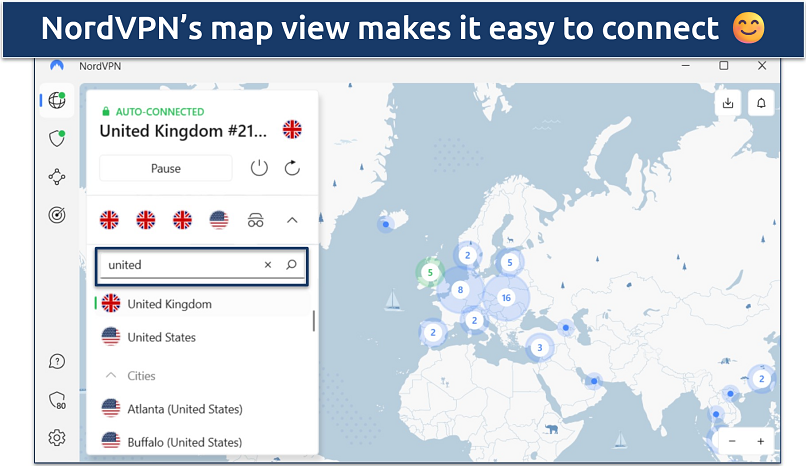Open the VPN globe map tab
This screenshot has width=806, height=466.
[57, 100]
